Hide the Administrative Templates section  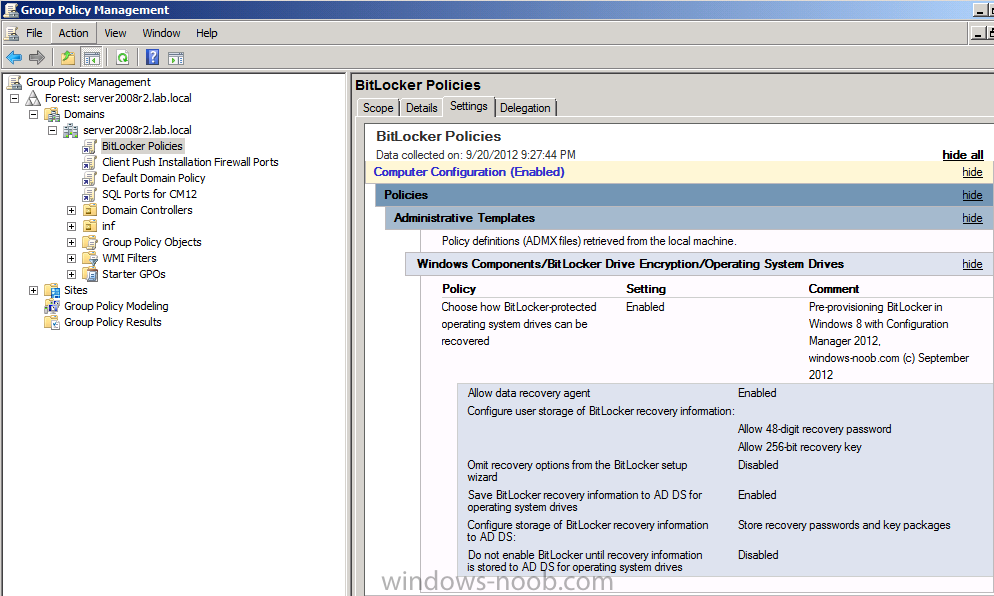(x=972, y=218)
